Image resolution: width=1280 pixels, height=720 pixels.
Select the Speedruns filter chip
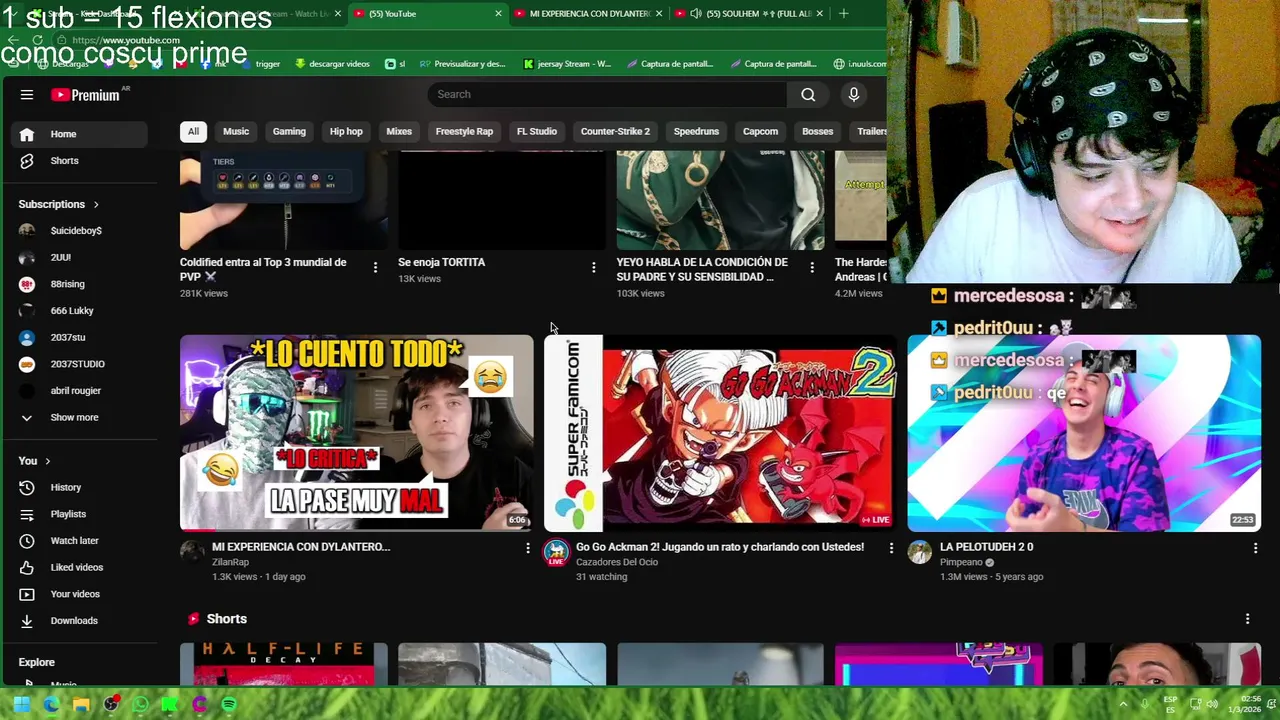pos(696,131)
